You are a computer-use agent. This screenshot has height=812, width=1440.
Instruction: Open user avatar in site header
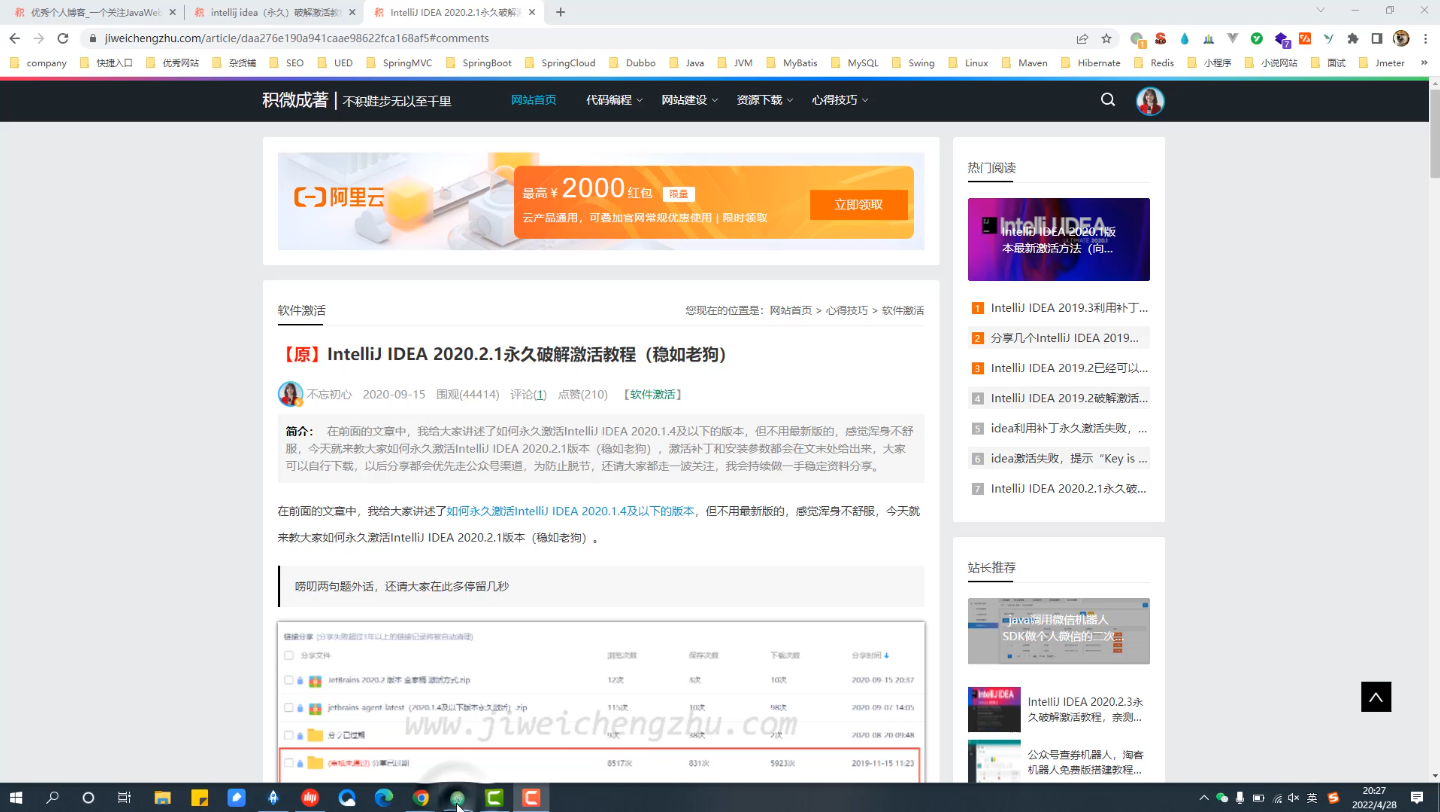tap(1150, 101)
